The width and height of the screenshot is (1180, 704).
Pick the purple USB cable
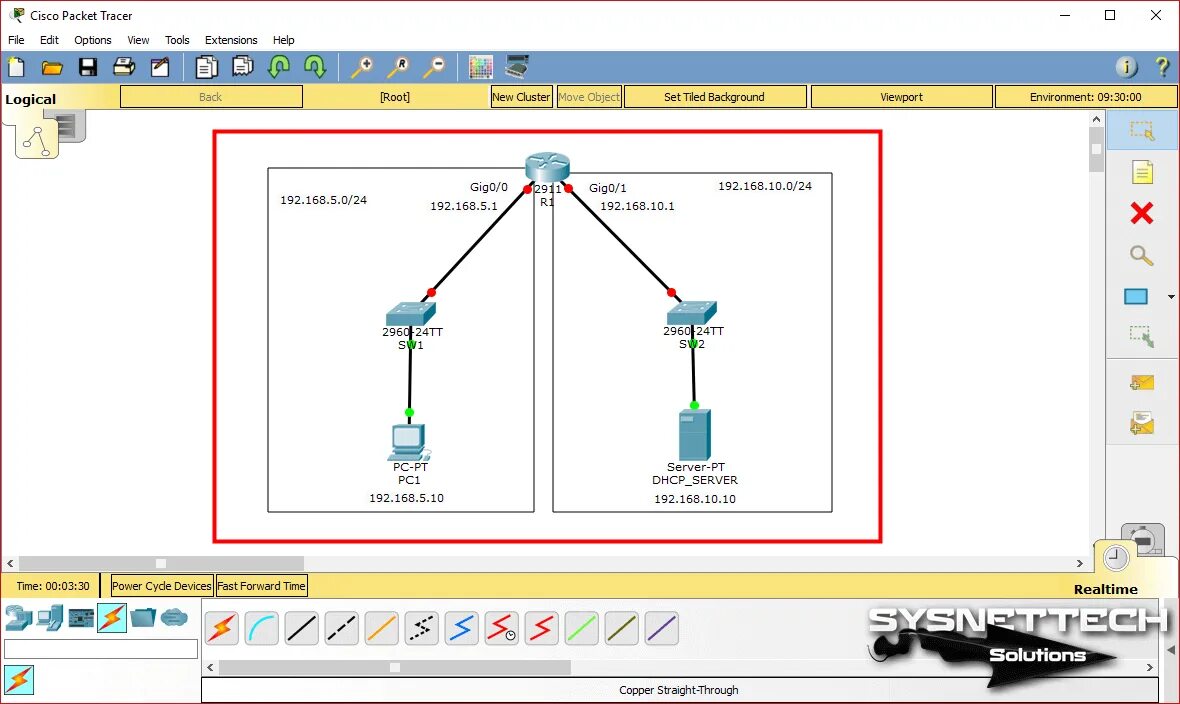pyautogui.click(x=661, y=629)
